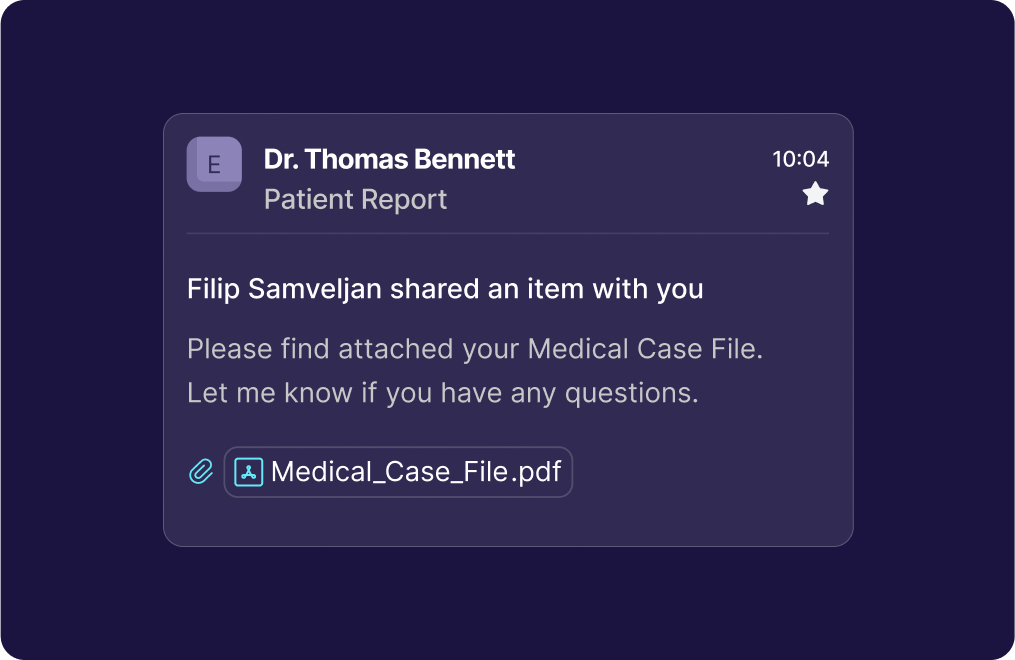The image size is (1015, 660).
Task: Click the paperclip attachment icon
Action: point(201,472)
